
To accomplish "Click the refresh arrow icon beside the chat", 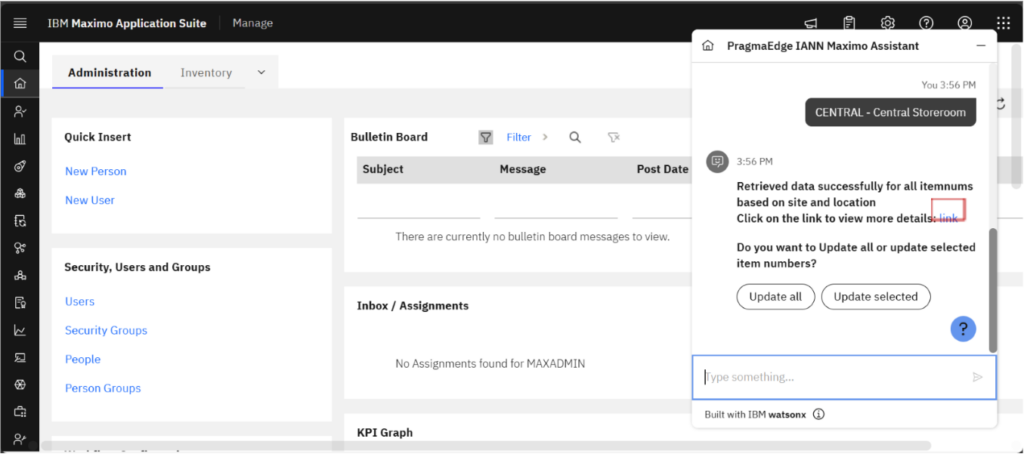I will pyautogui.click(x=1000, y=103).
